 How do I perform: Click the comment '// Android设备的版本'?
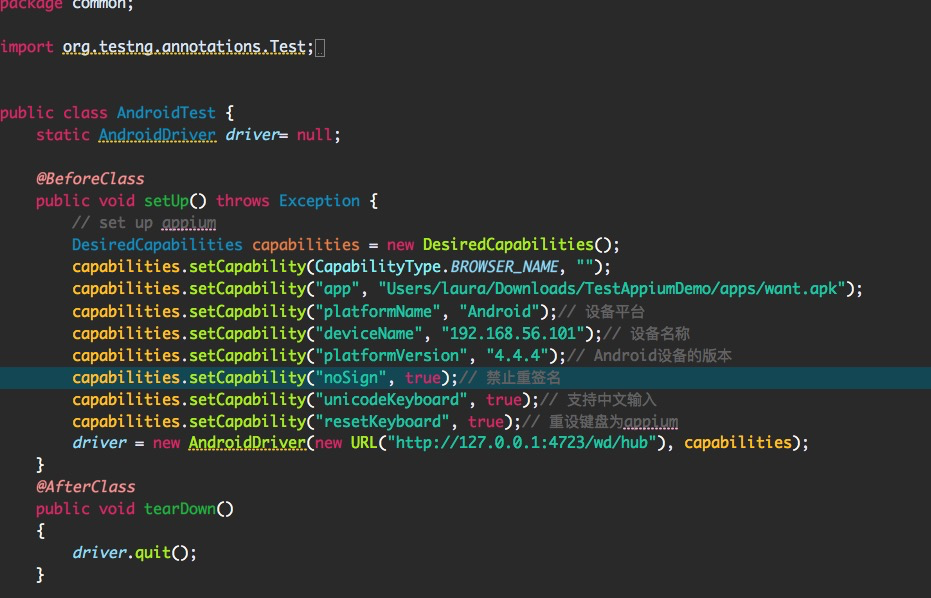pyautogui.click(x=649, y=355)
